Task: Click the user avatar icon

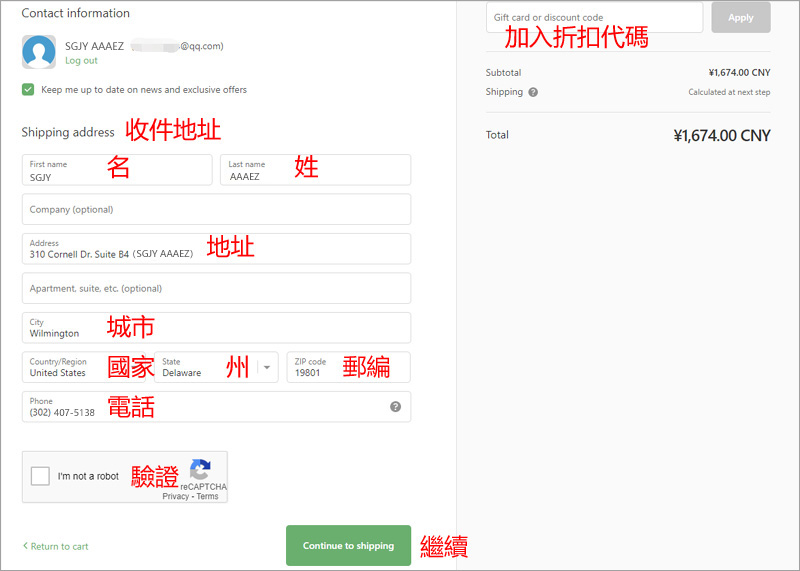Action: 39,52
